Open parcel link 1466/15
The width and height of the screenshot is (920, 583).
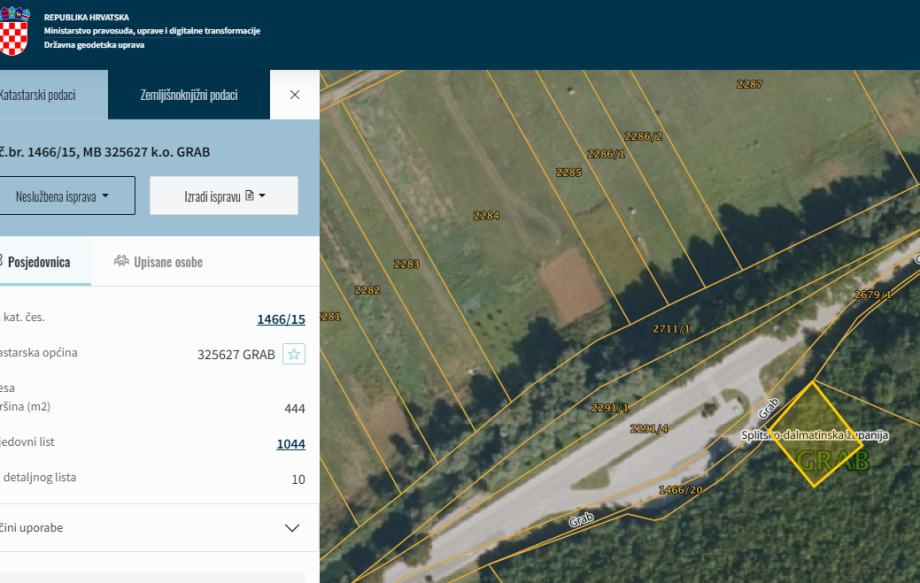[x=281, y=320]
